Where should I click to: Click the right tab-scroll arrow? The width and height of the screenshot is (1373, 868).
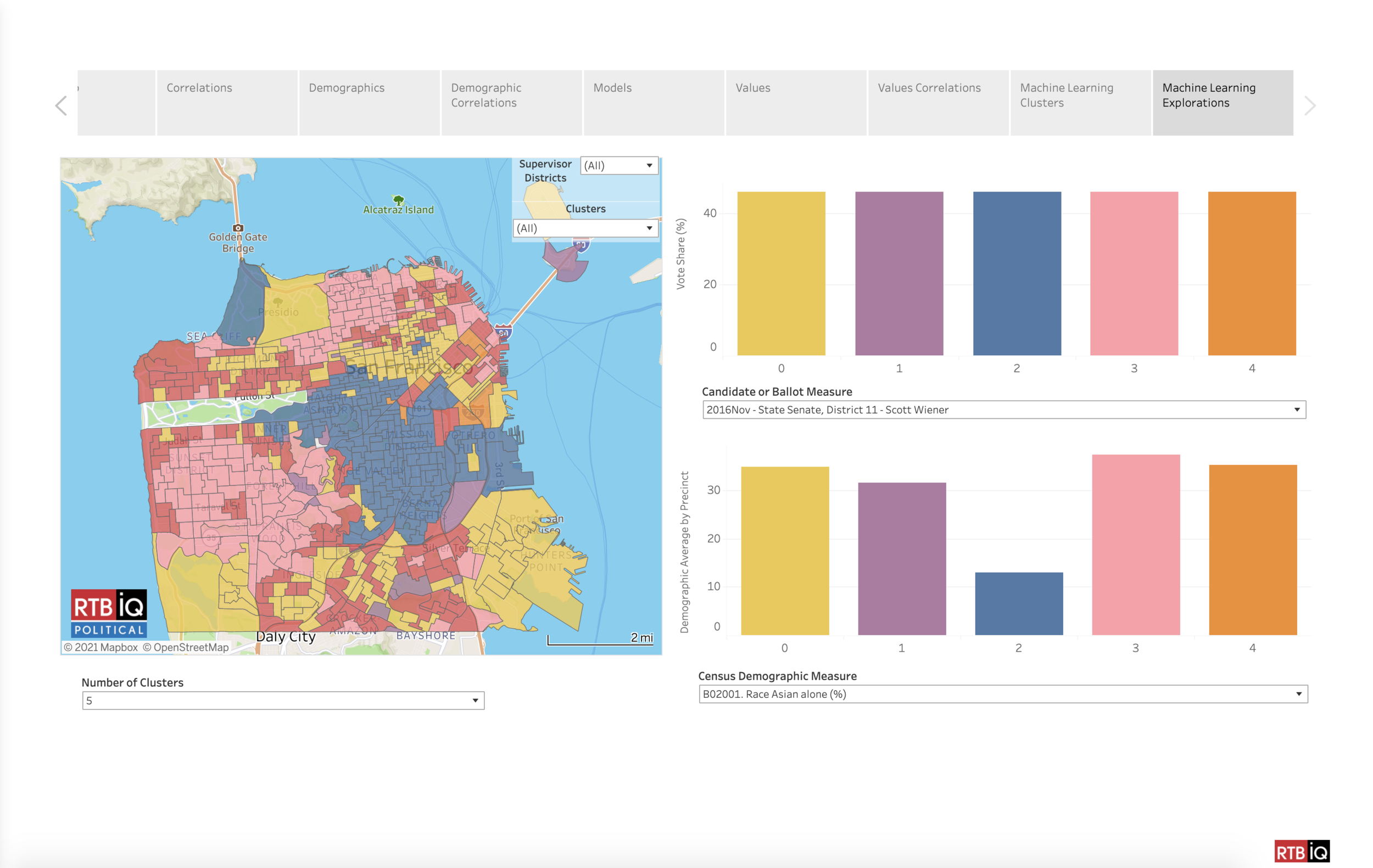1310,105
